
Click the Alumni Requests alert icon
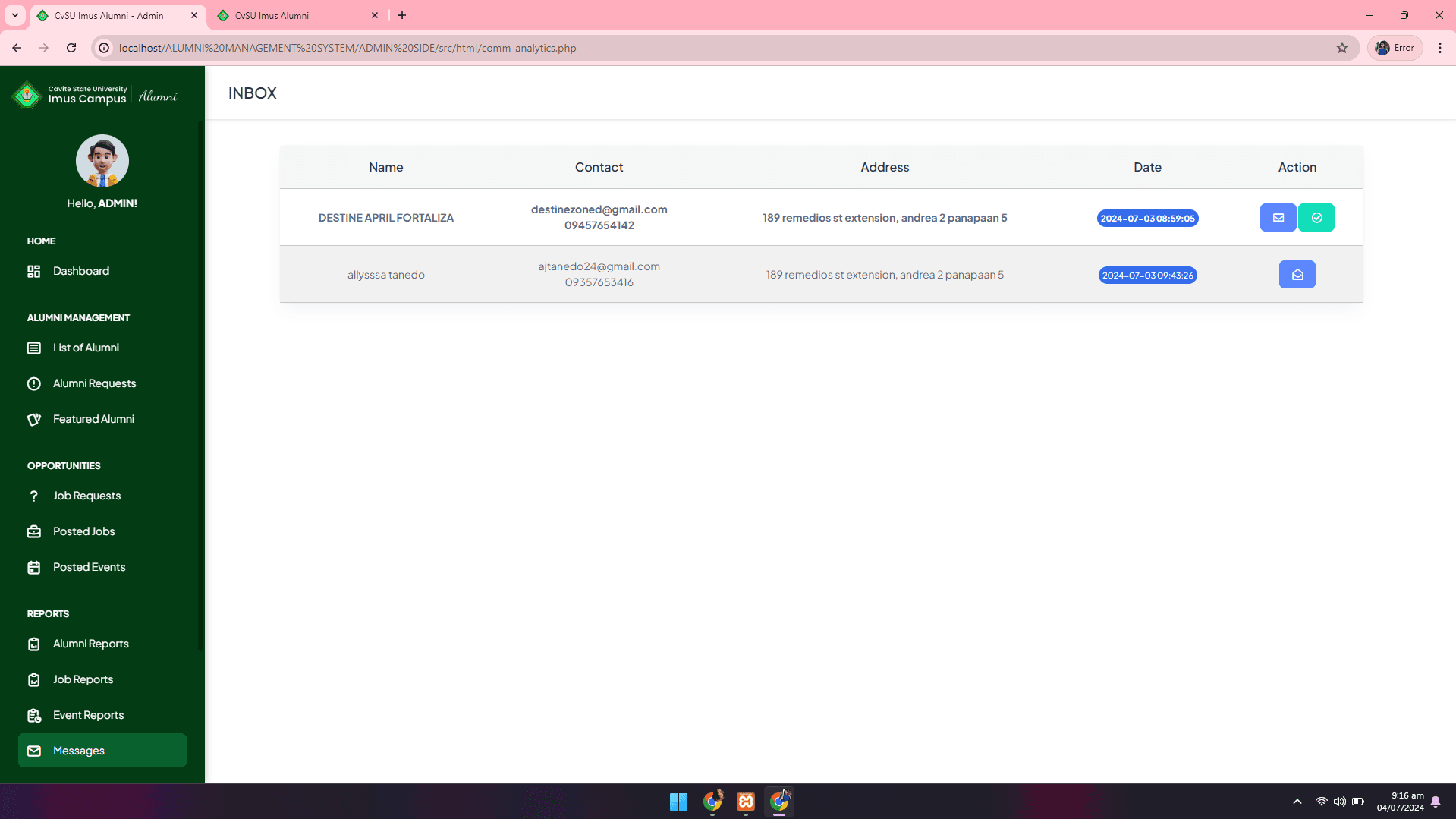pos(34,383)
